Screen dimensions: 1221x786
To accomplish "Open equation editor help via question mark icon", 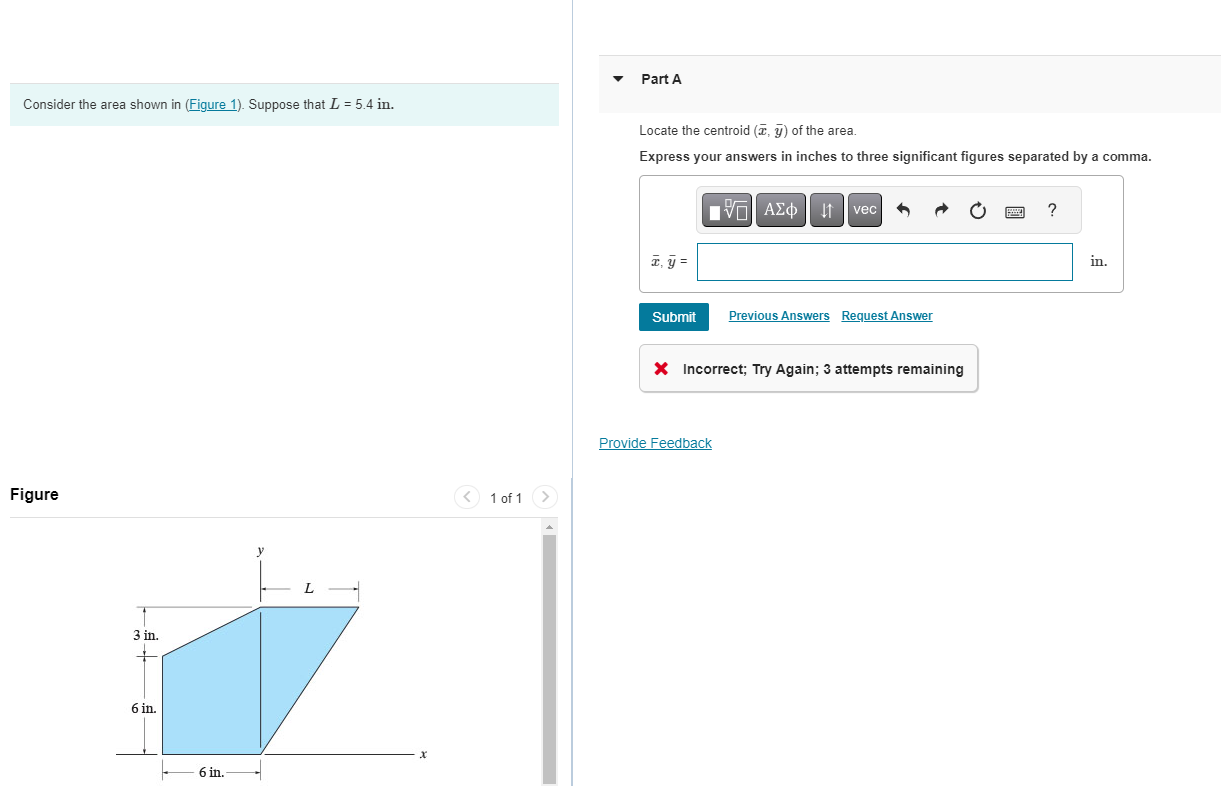I will click(x=1051, y=210).
